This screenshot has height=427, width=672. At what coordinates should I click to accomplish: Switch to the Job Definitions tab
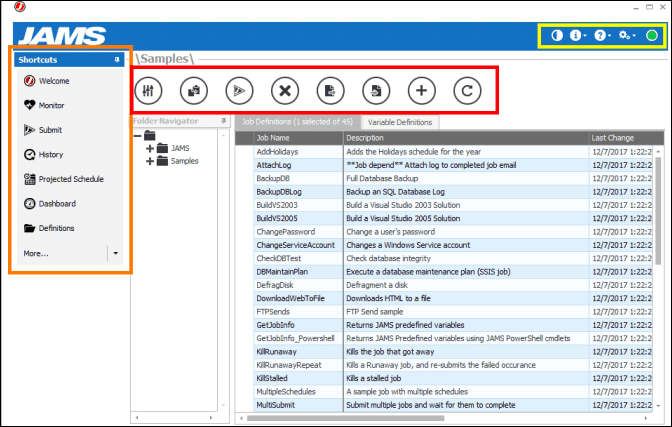pos(297,122)
